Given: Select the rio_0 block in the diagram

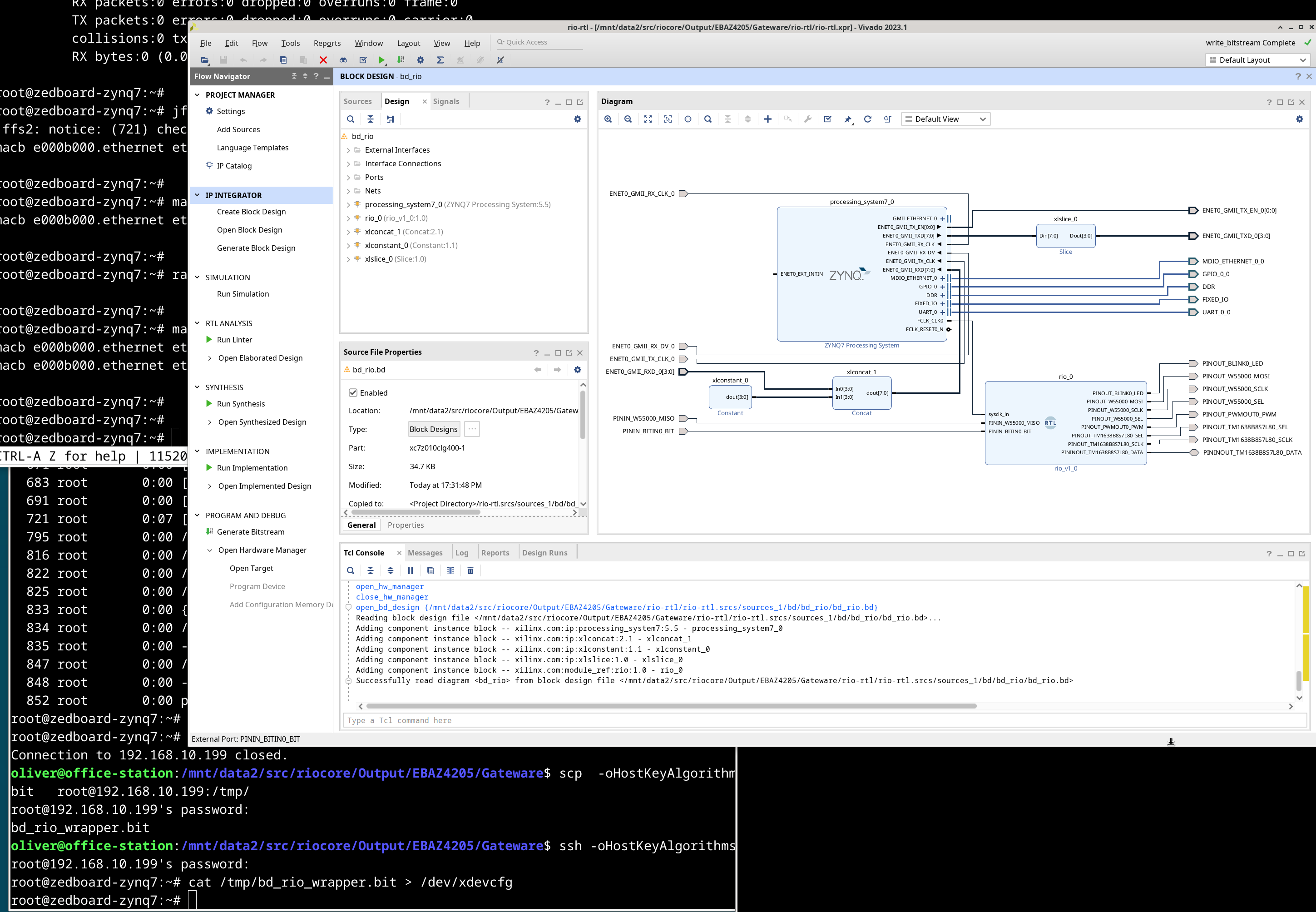Looking at the screenshot, I should pyautogui.click(x=1066, y=423).
